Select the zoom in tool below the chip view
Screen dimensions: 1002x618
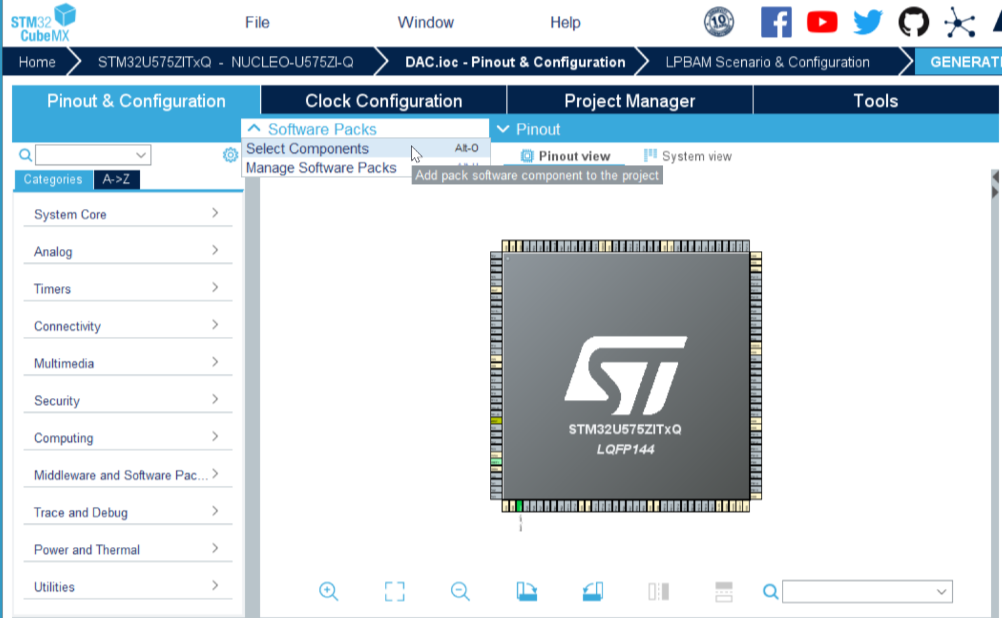click(328, 591)
